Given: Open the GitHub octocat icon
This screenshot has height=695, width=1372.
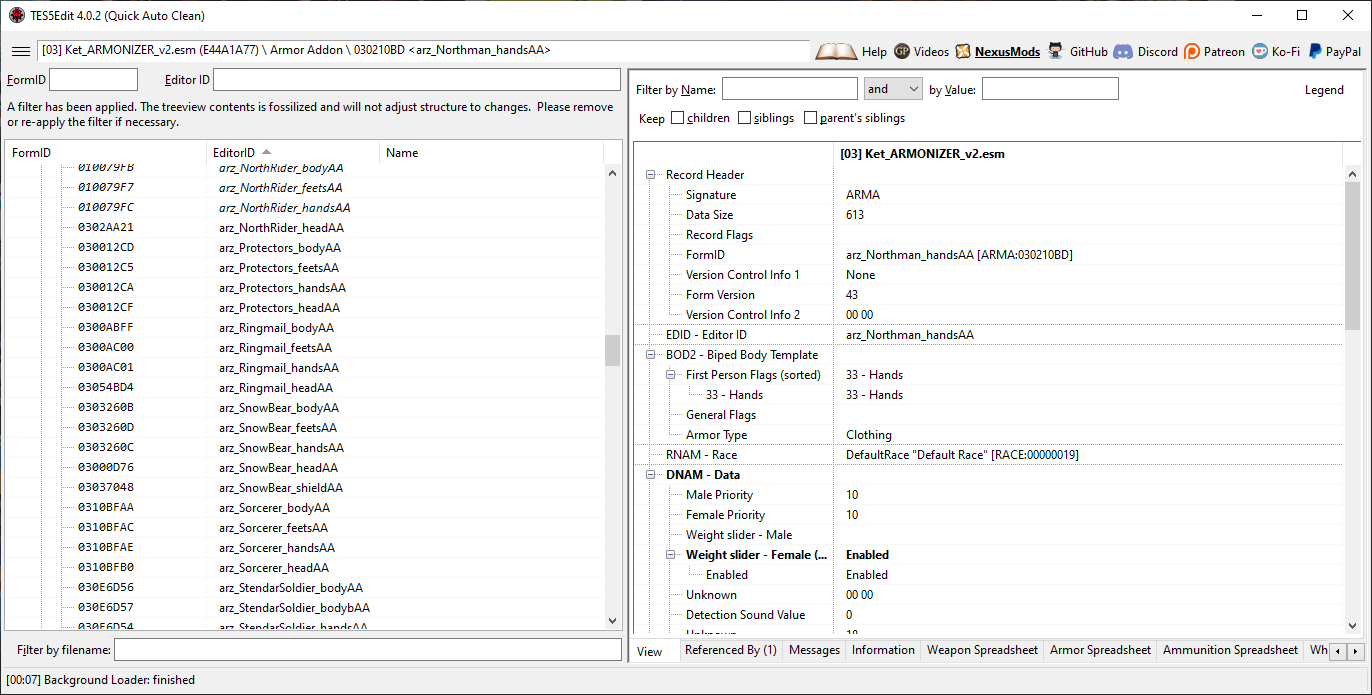Looking at the screenshot, I should 1056,51.
